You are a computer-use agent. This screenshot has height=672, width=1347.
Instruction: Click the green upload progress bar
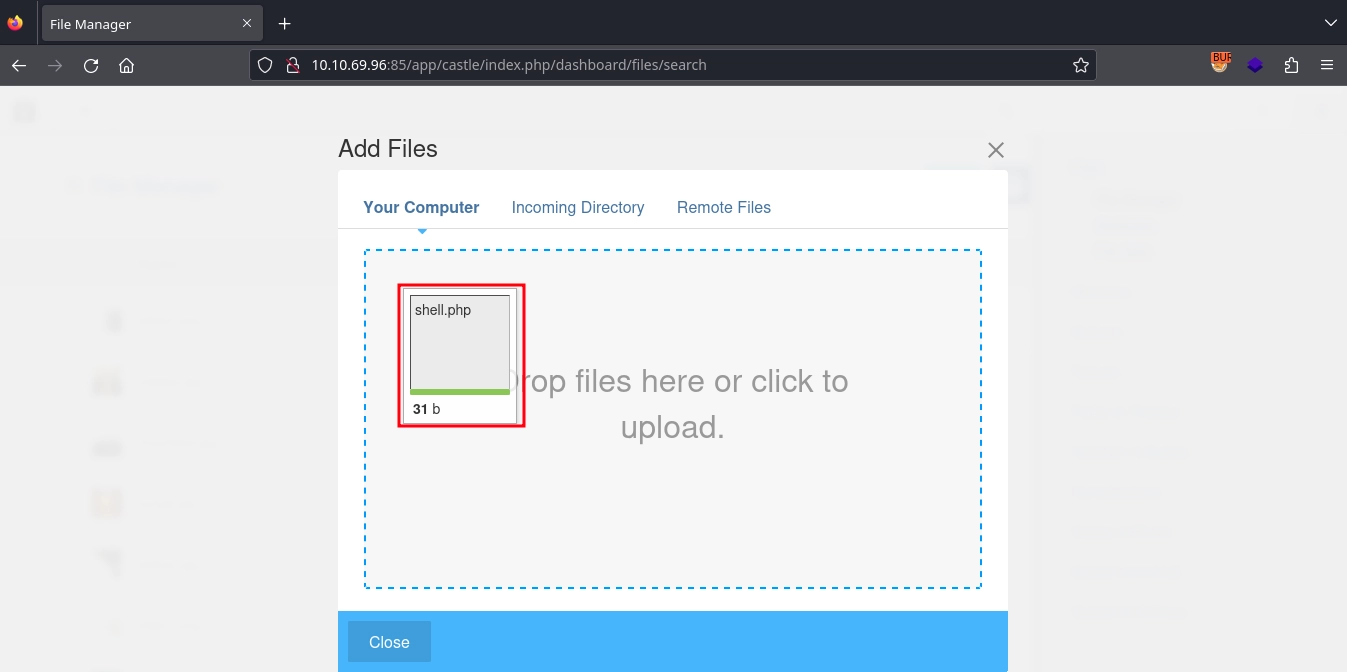click(460, 392)
